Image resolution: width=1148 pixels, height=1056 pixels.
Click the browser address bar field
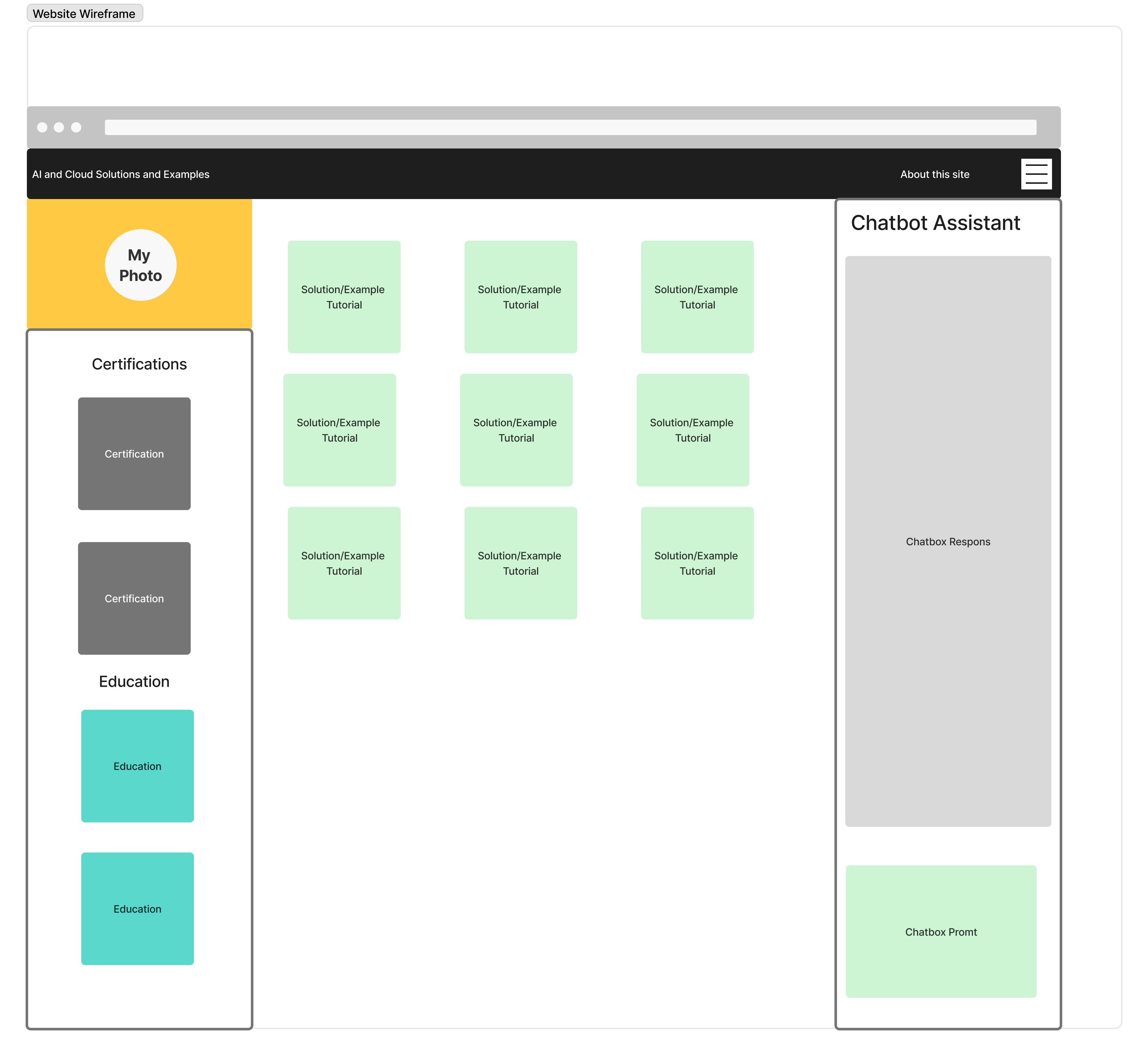[x=570, y=127]
